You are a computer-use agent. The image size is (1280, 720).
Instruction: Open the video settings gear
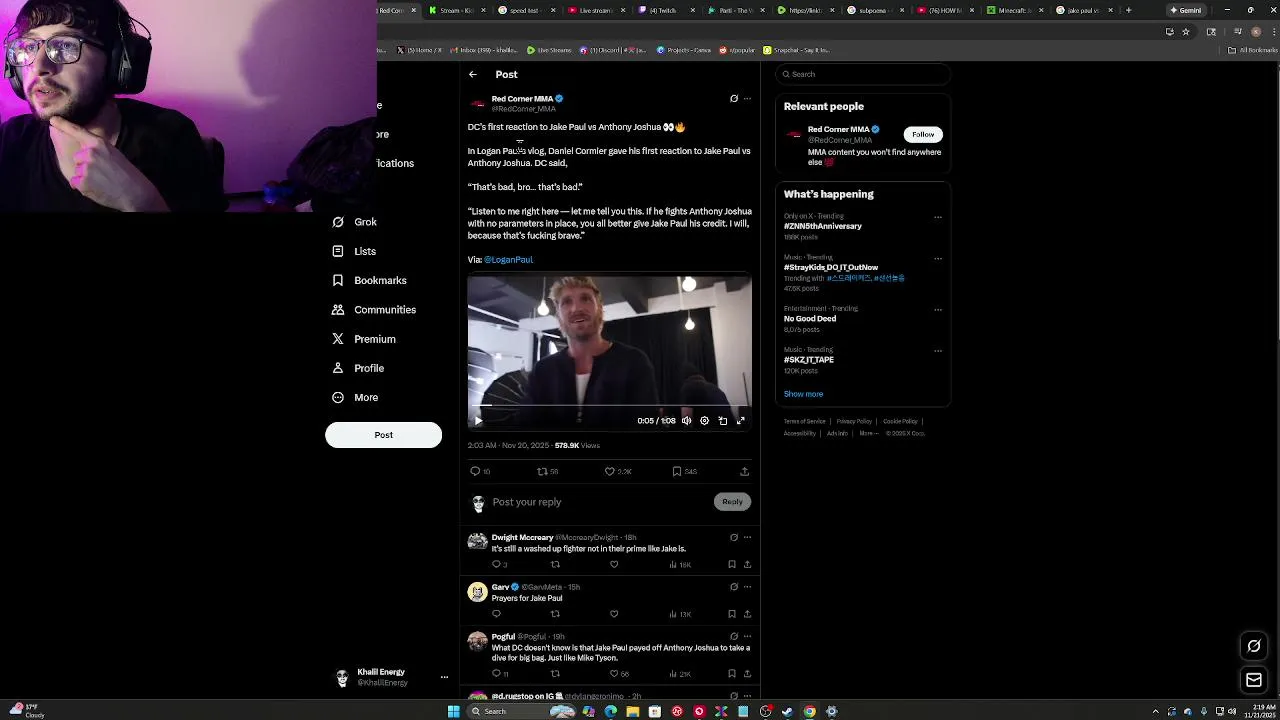(x=704, y=421)
